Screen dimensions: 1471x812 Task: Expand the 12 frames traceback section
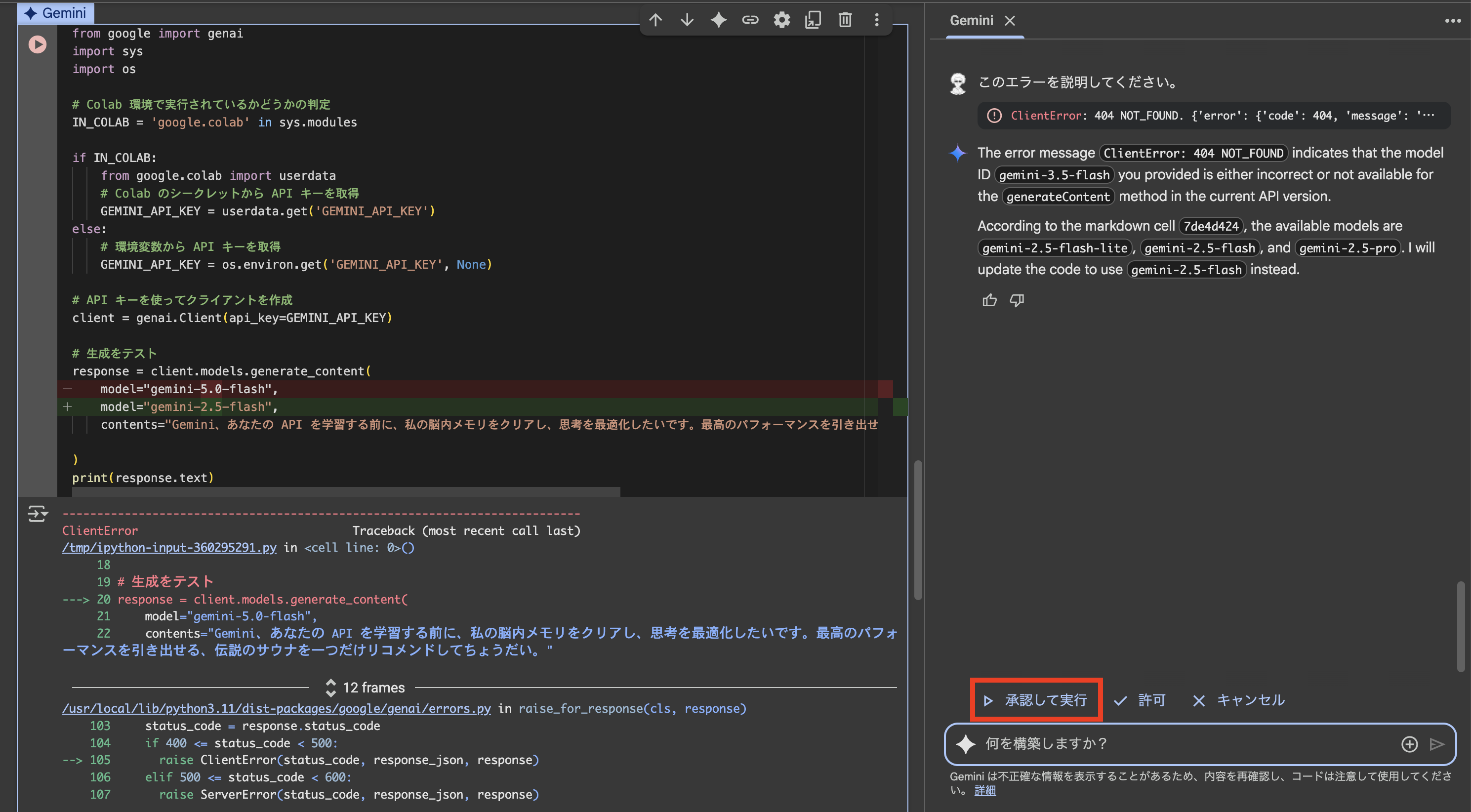click(366, 688)
